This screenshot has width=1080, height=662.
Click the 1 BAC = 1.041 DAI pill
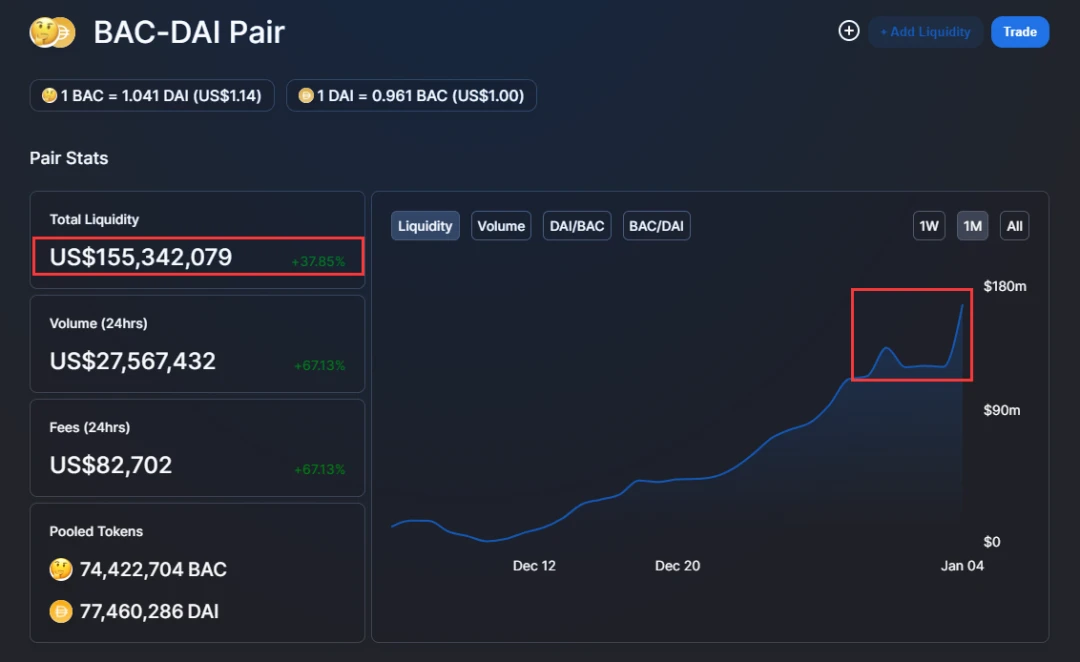tap(152, 95)
